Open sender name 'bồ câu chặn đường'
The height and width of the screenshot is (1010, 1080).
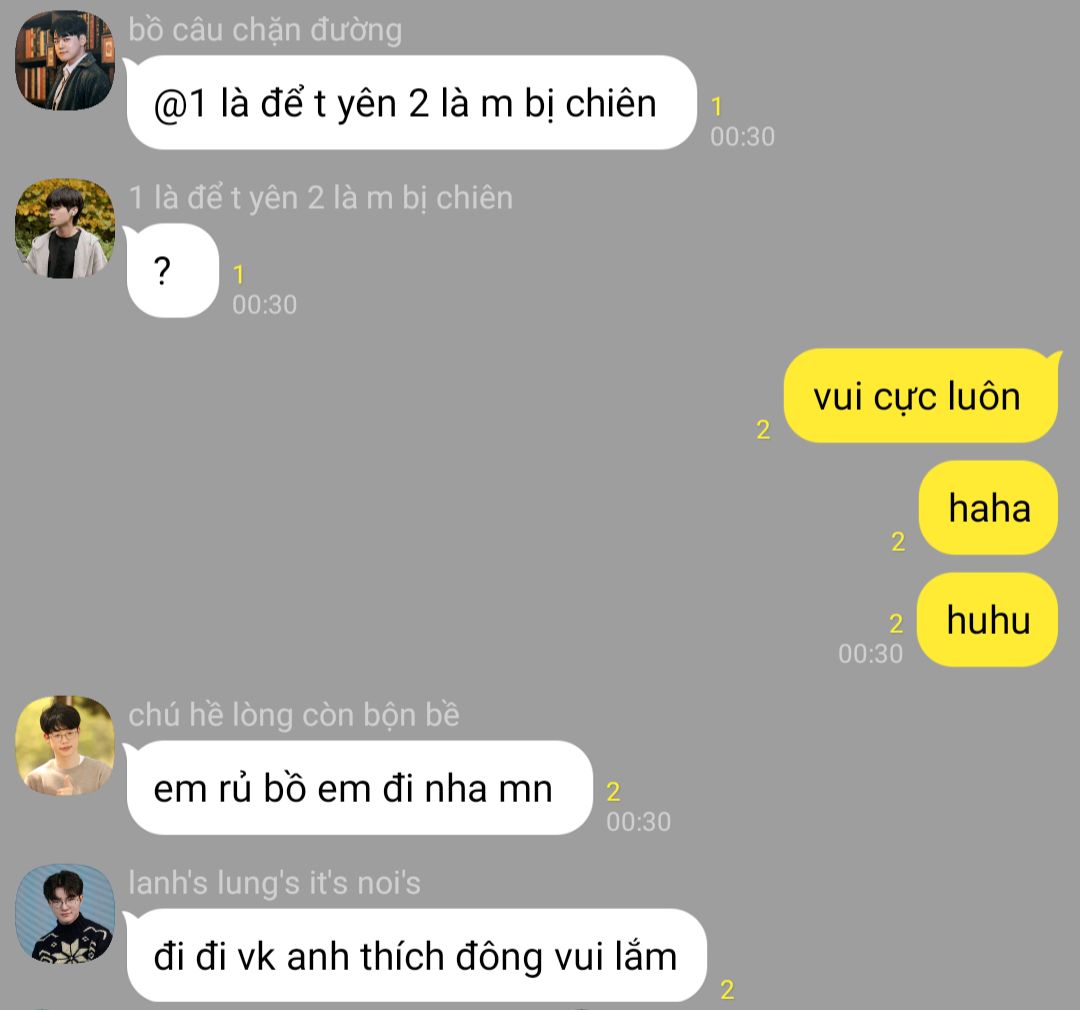click(265, 30)
